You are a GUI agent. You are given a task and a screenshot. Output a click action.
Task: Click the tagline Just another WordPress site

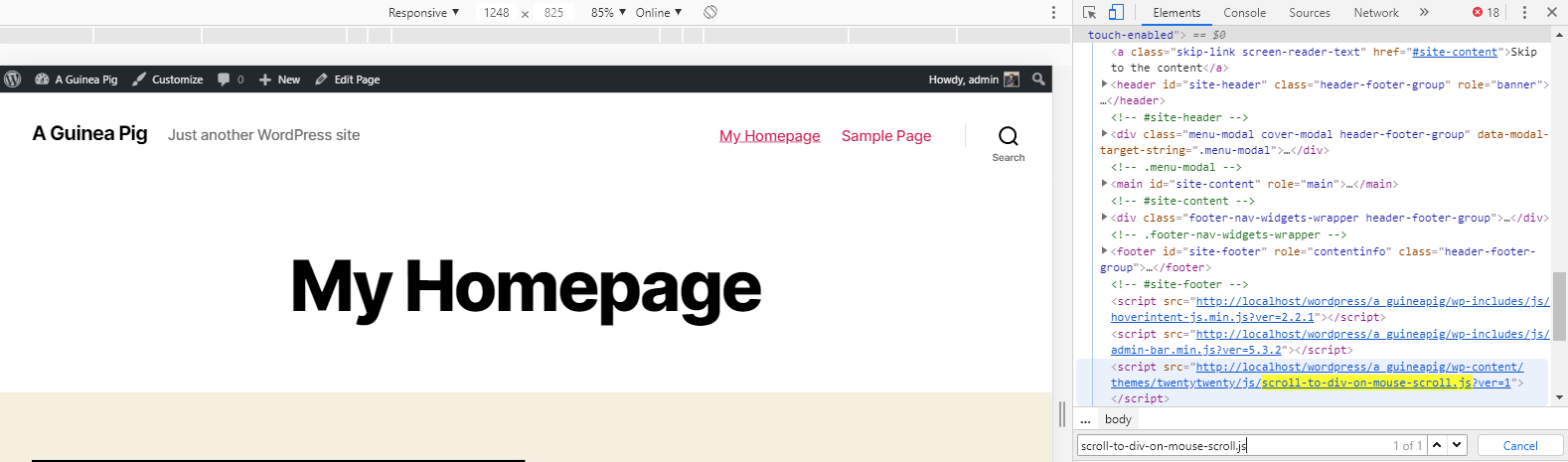pyautogui.click(x=264, y=135)
